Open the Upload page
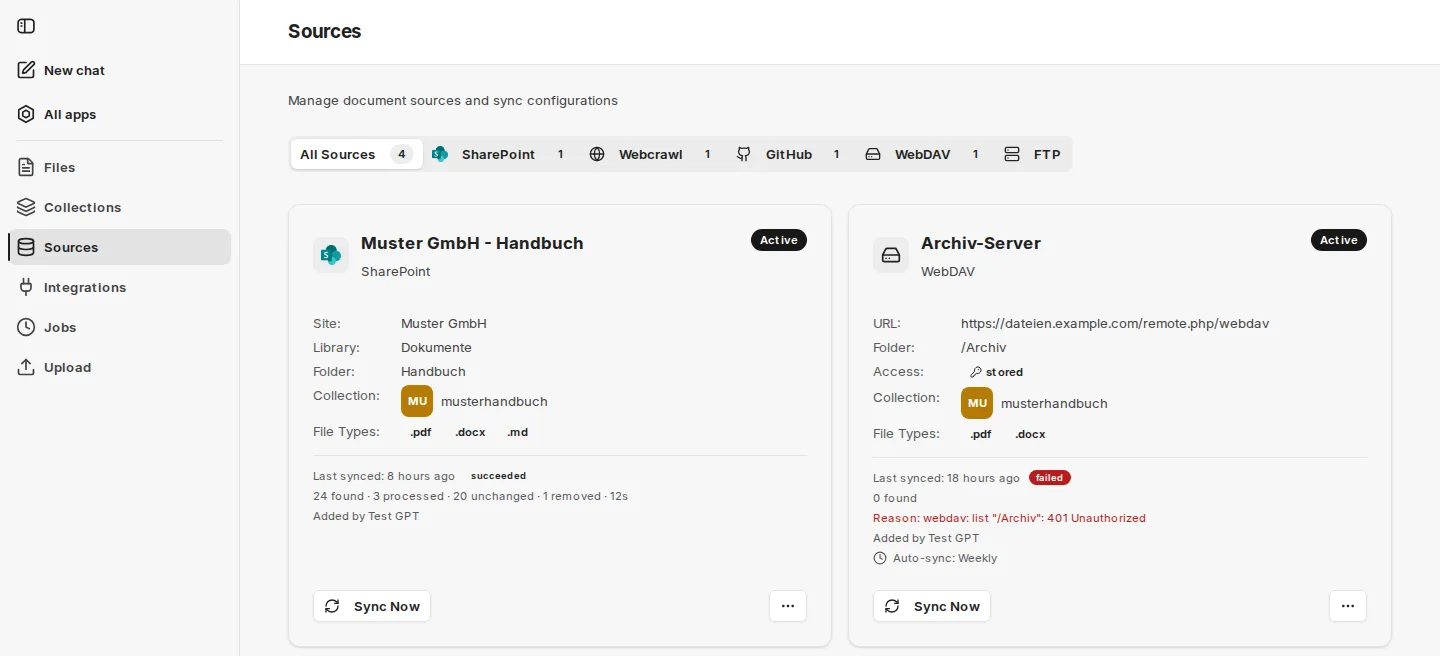 point(119,367)
